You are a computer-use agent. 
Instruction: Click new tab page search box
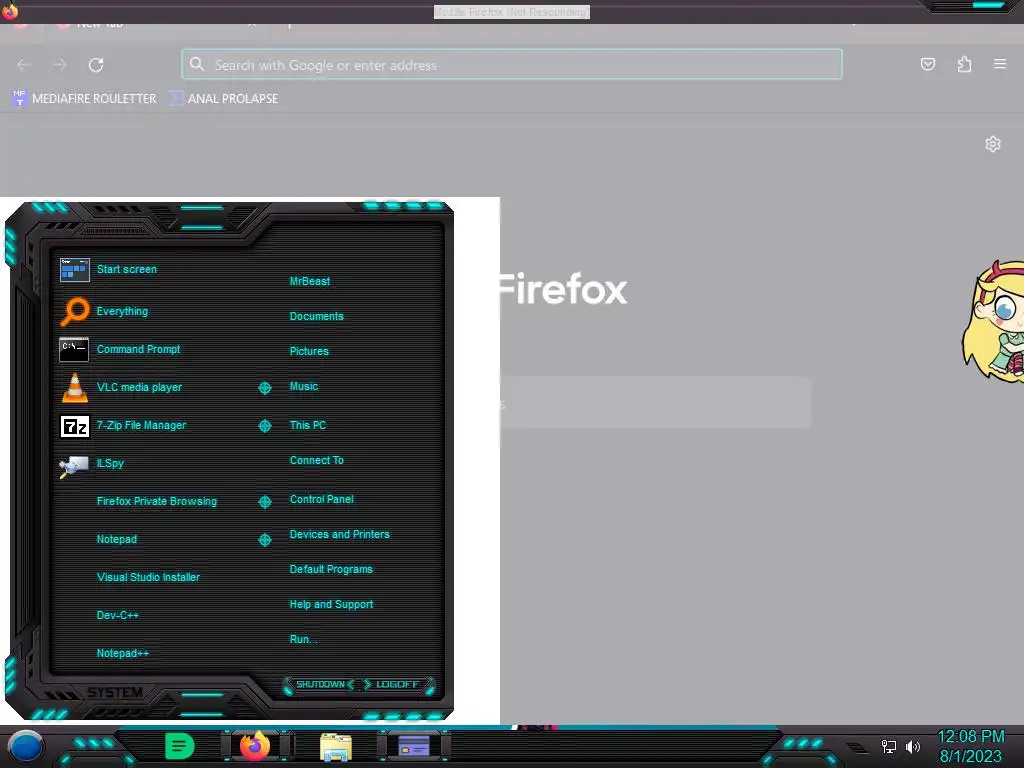(656, 402)
